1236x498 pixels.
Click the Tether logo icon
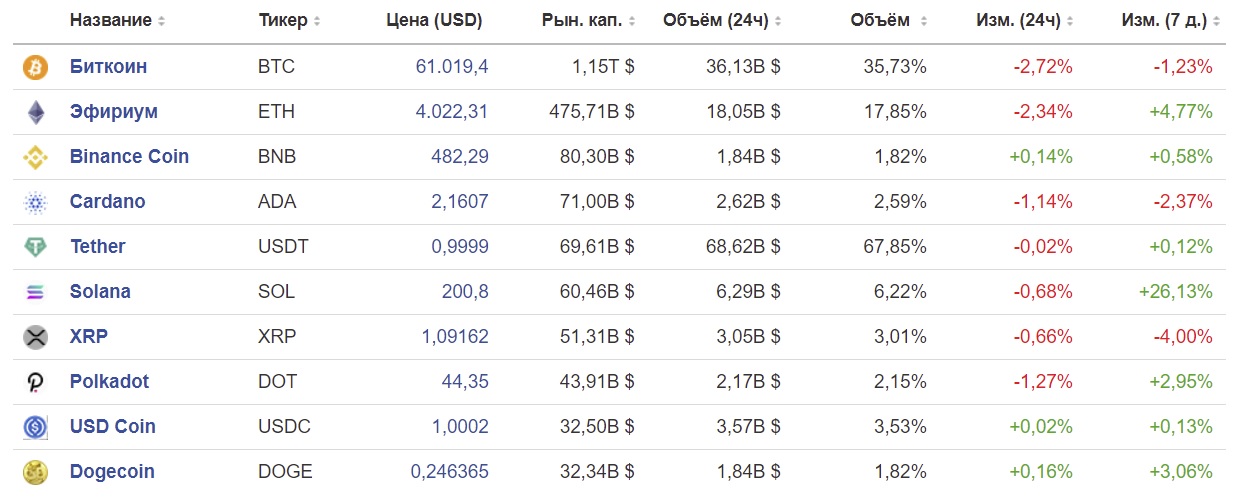35,247
